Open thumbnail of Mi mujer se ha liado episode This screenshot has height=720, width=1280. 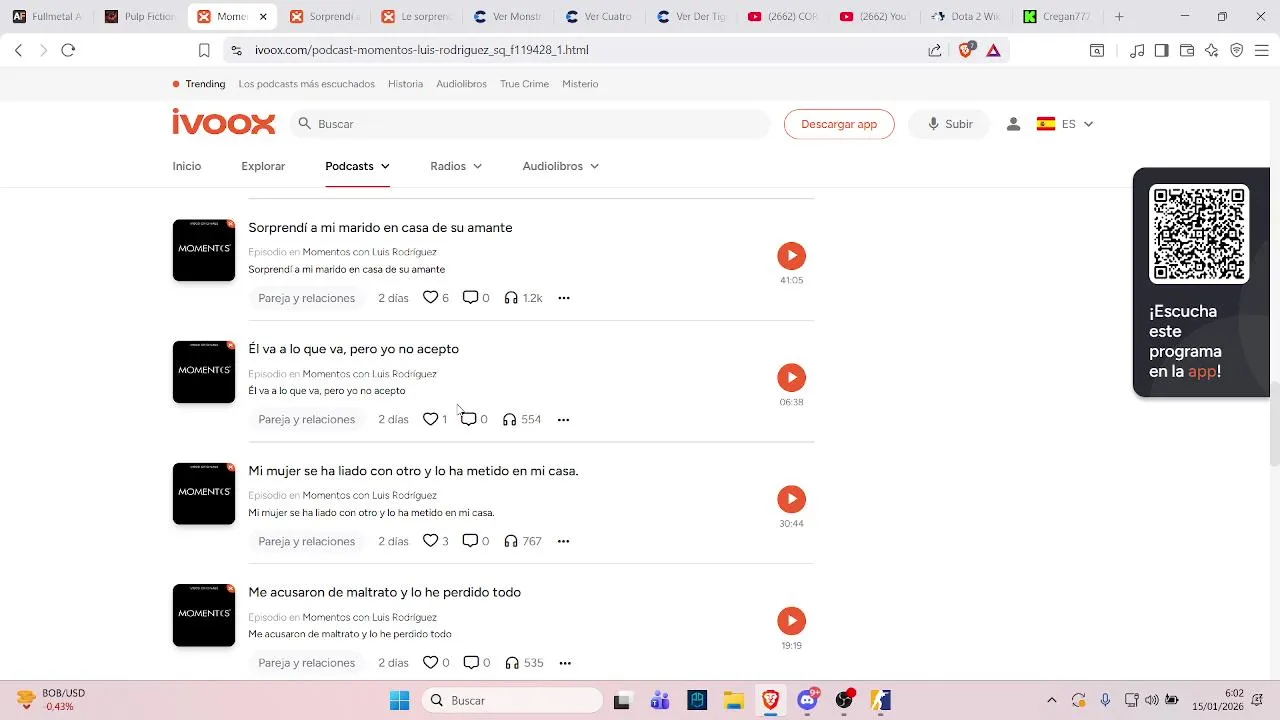(204, 493)
